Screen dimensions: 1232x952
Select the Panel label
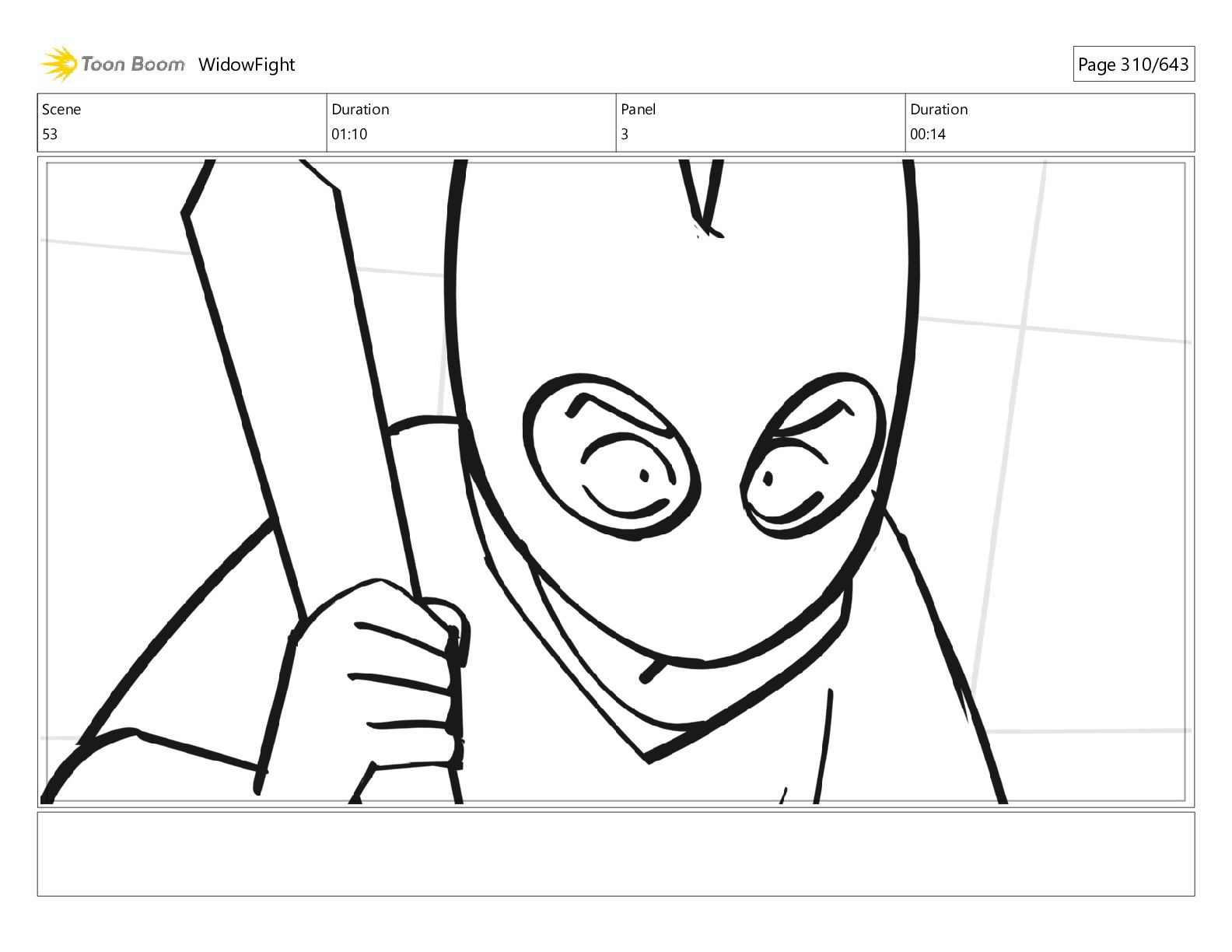tap(639, 110)
